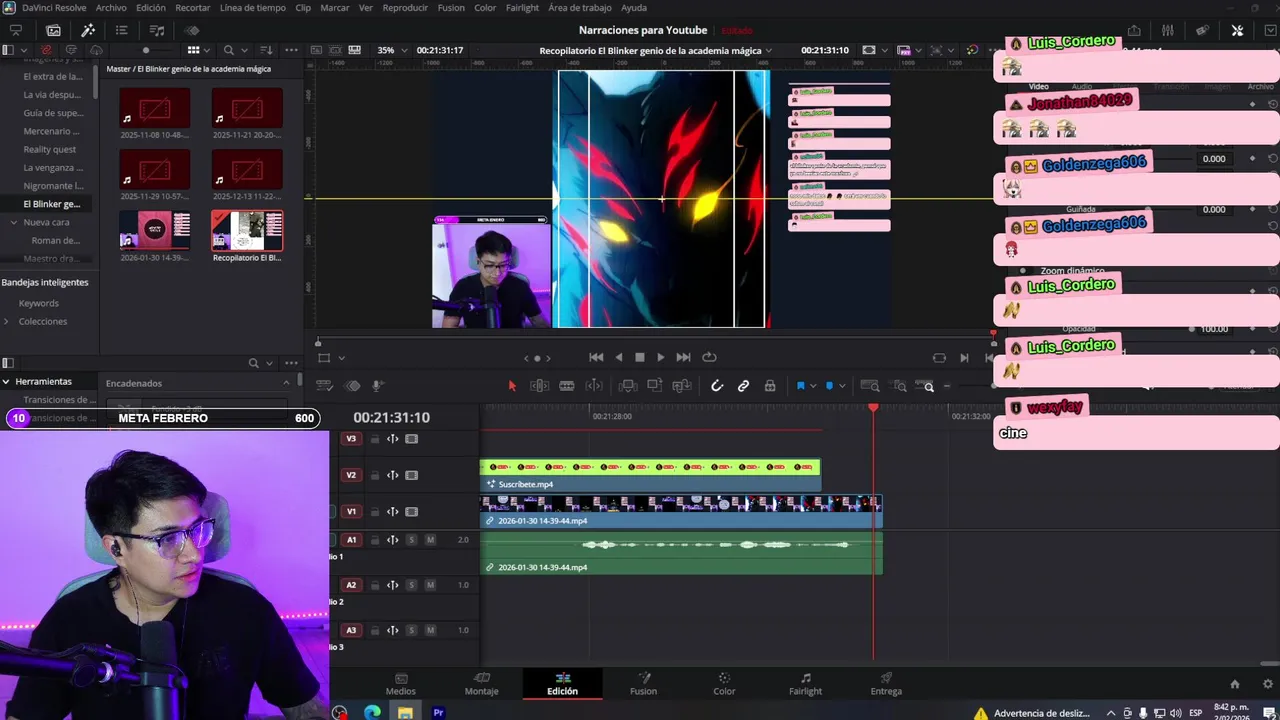This screenshot has width=1280, height=720.
Task: Switch to the Montaje page
Action: [x=481, y=684]
